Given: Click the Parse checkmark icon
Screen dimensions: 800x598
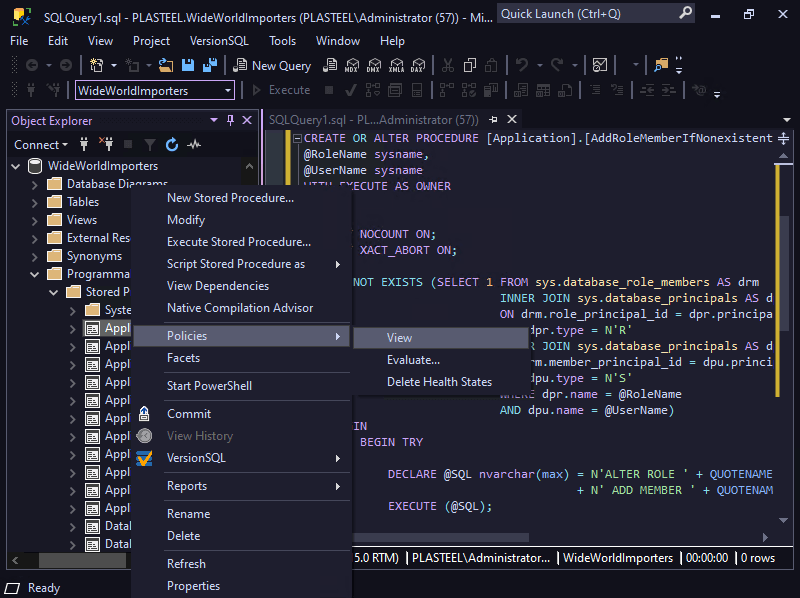Looking at the screenshot, I should (x=351, y=90).
